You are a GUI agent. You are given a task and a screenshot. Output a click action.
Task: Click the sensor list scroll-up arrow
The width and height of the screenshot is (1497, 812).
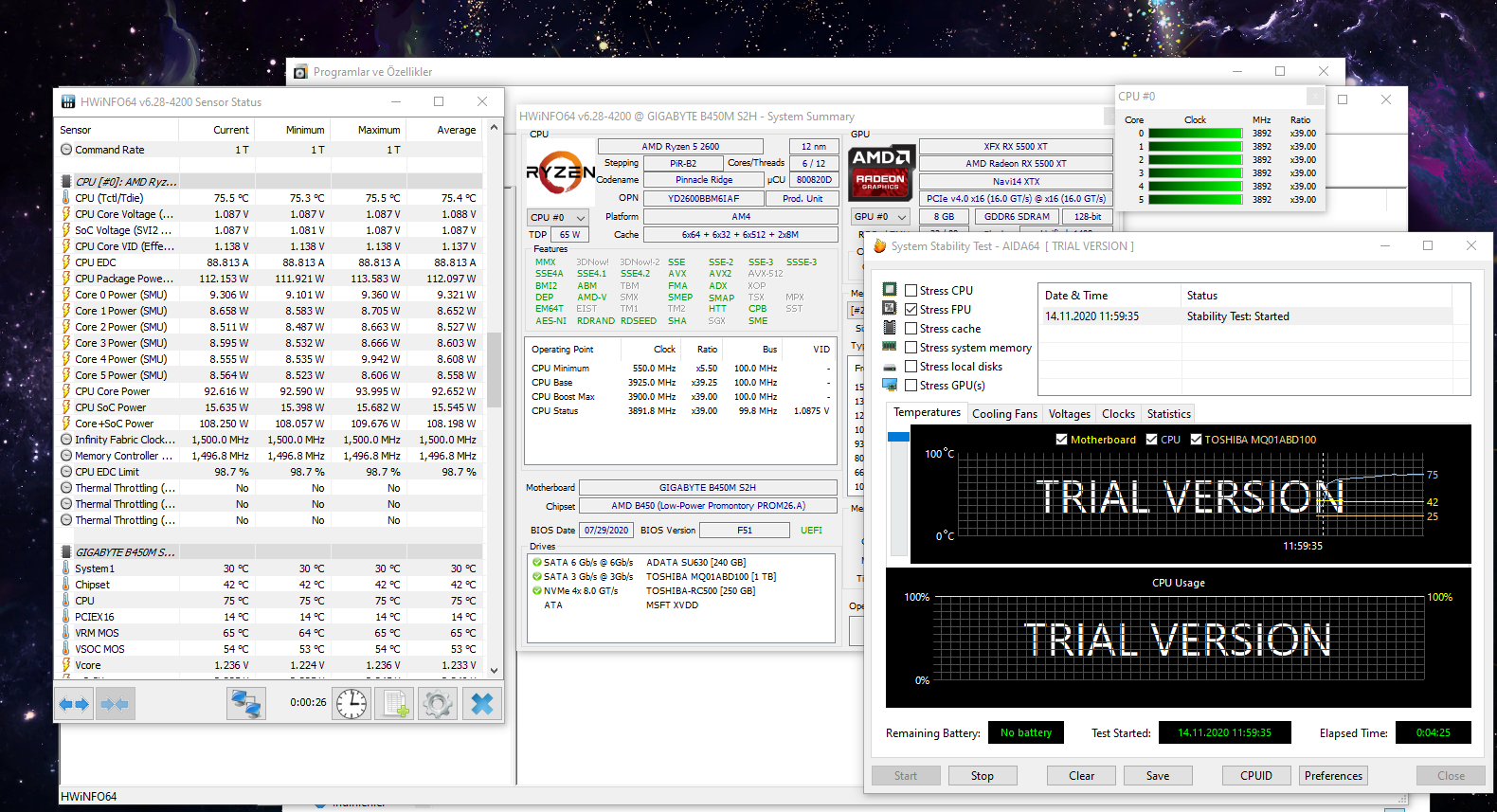tap(494, 127)
